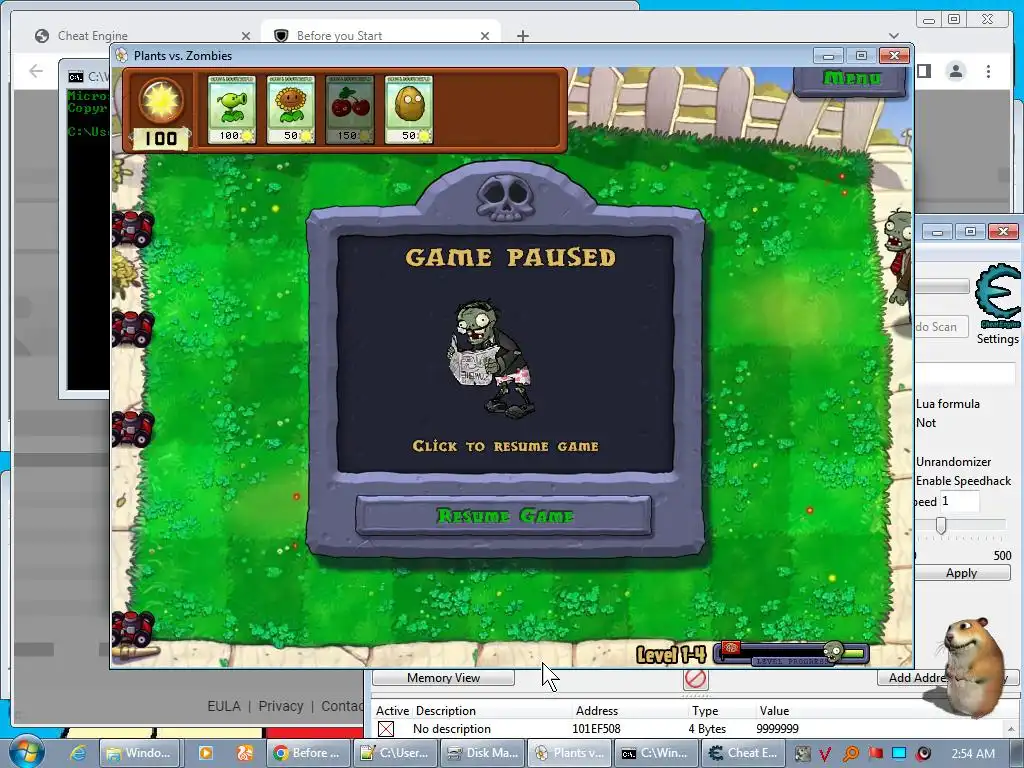Image resolution: width=1024 pixels, height=768 pixels.
Task: Click the scan value input field
Action: [965, 374]
